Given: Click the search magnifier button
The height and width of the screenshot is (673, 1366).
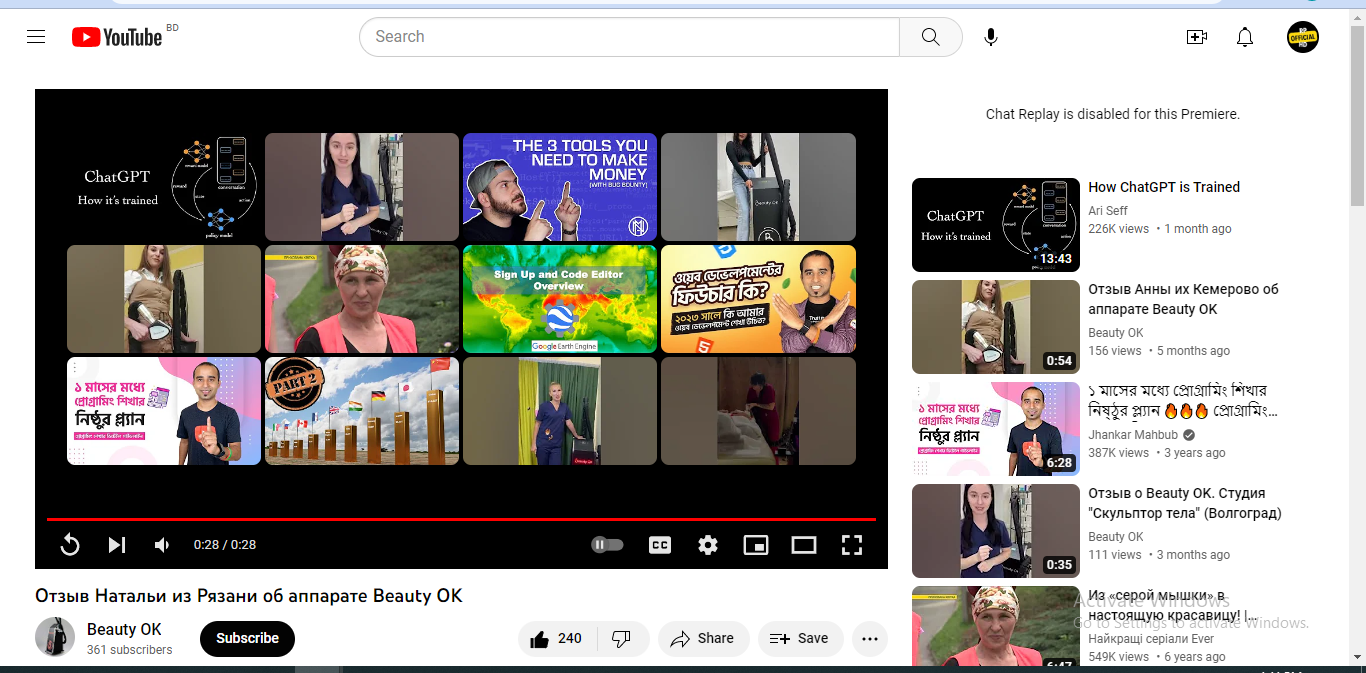Looking at the screenshot, I should [930, 37].
